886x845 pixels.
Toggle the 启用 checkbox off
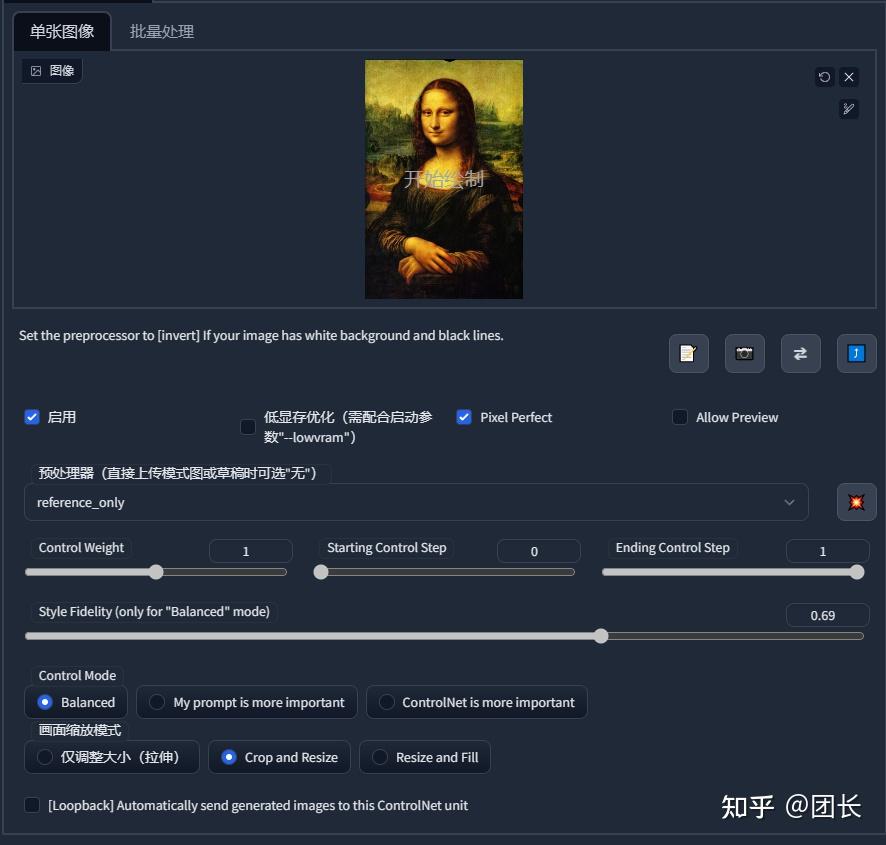pyautogui.click(x=31, y=418)
